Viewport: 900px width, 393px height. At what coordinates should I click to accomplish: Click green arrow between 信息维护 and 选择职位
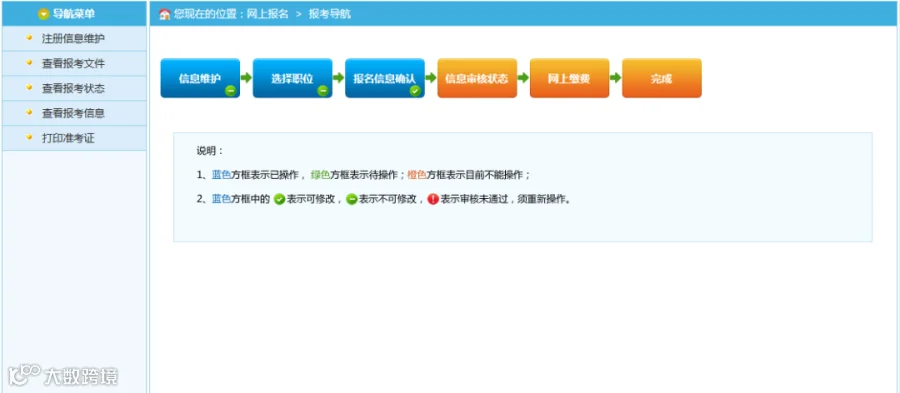(246, 77)
